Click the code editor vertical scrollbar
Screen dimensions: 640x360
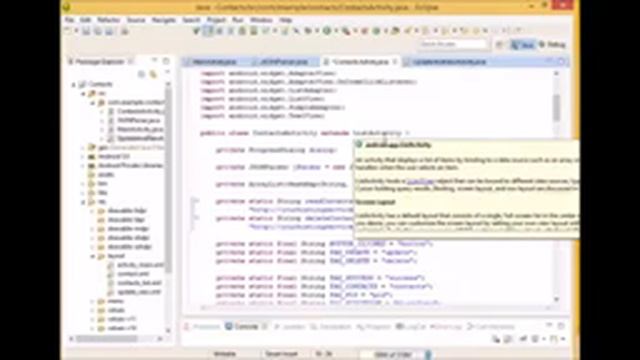(556, 108)
